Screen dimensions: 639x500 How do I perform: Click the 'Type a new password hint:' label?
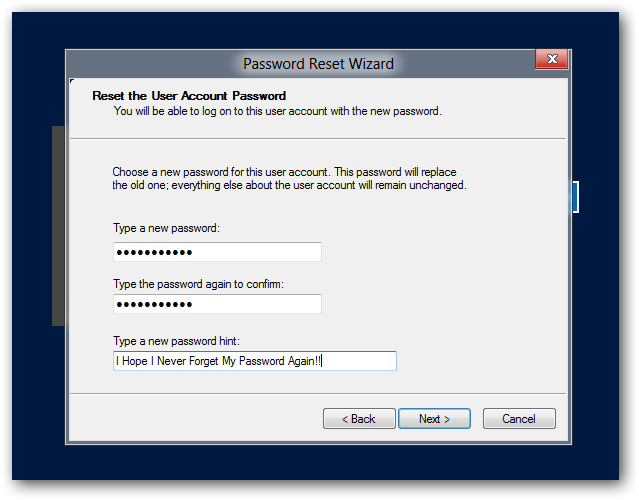pos(176,341)
